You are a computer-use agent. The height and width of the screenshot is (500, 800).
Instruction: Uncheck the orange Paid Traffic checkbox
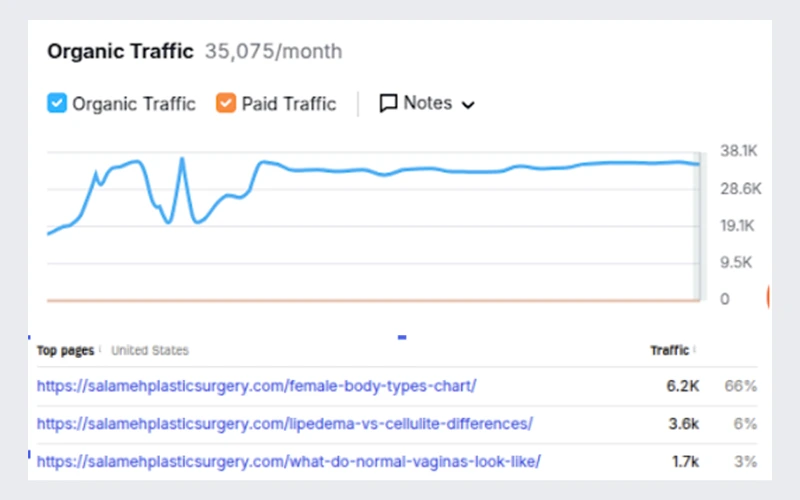pos(226,103)
